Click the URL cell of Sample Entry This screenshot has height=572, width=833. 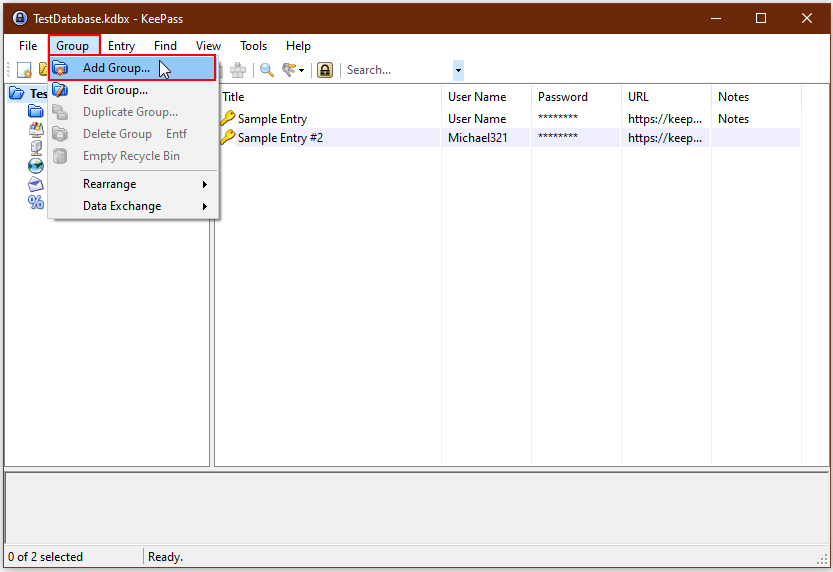665,119
